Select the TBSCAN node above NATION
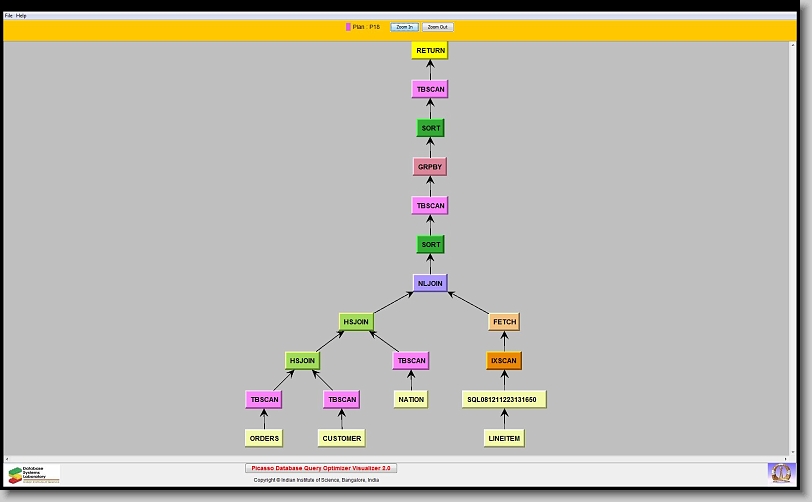Screen dimensions: 812x502 [x=411, y=360]
